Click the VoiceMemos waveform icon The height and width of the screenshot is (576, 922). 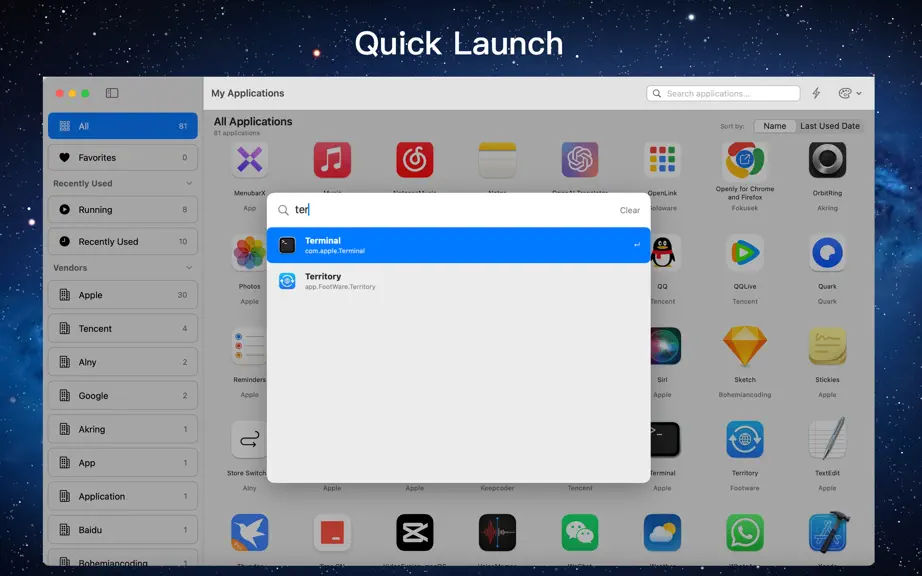tap(497, 533)
